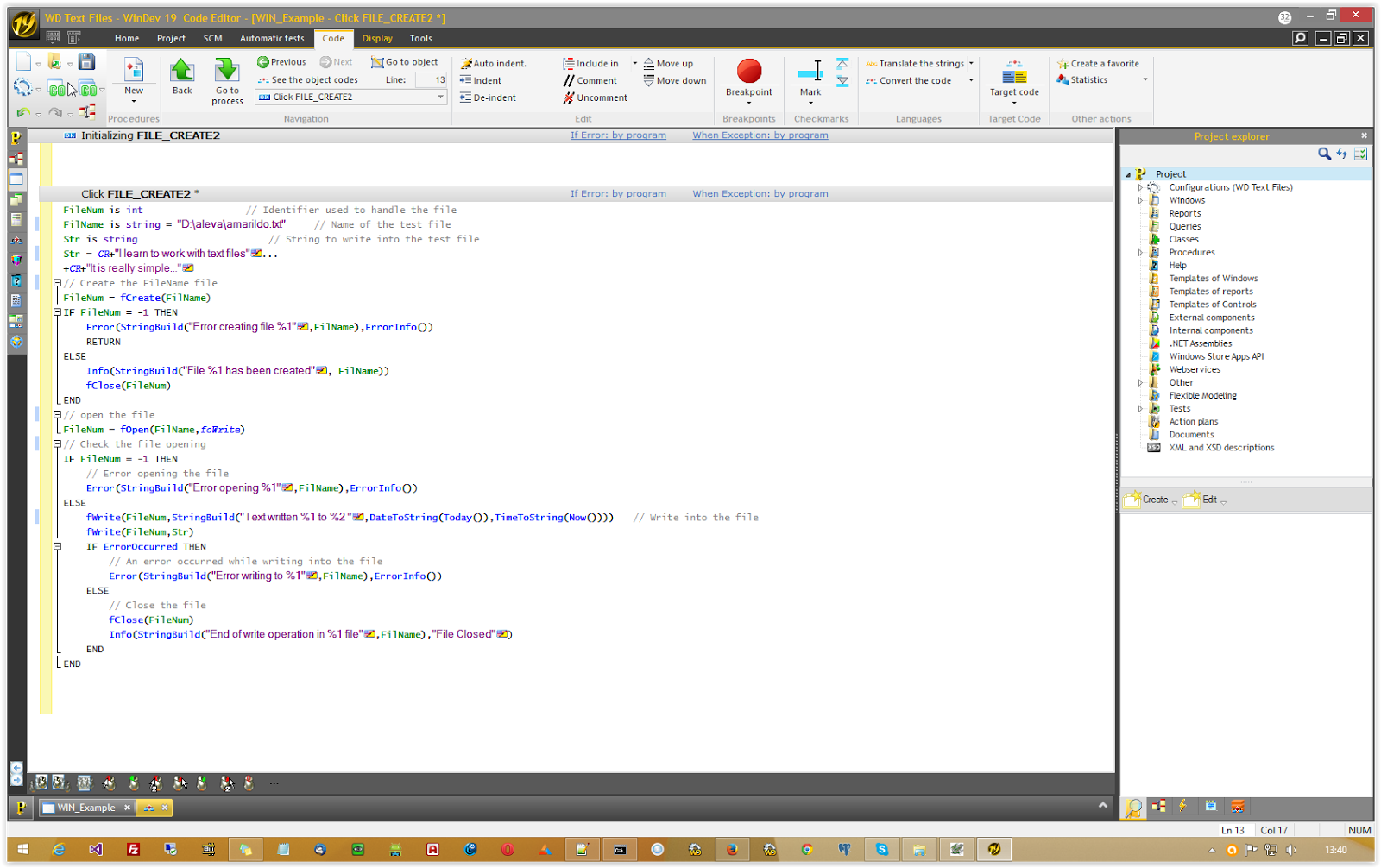Click the Project explorer checklist icon

click(x=1361, y=154)
